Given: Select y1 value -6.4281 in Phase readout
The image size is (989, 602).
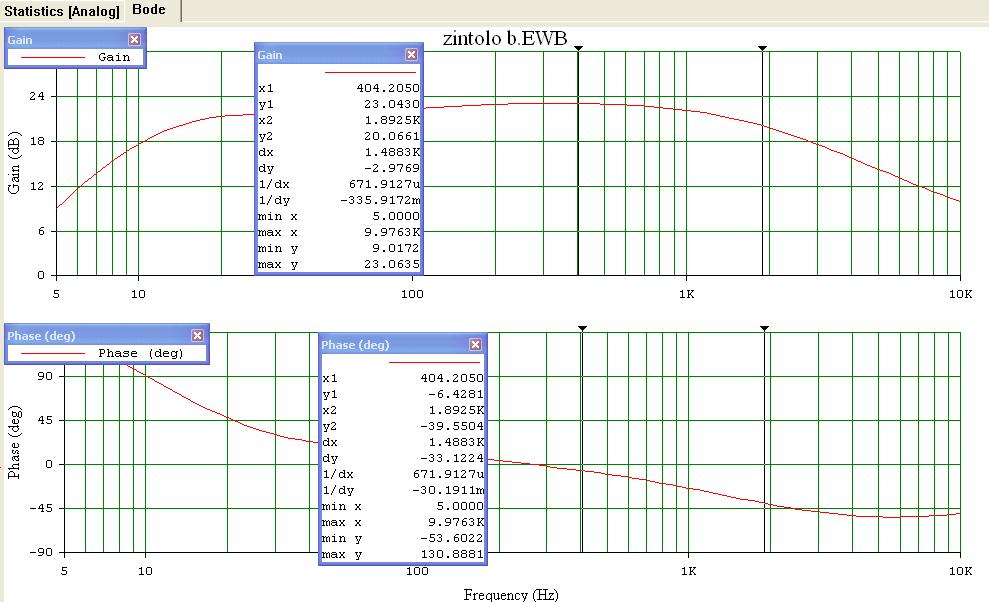Looking at the screenshot, I should (455, 394).
